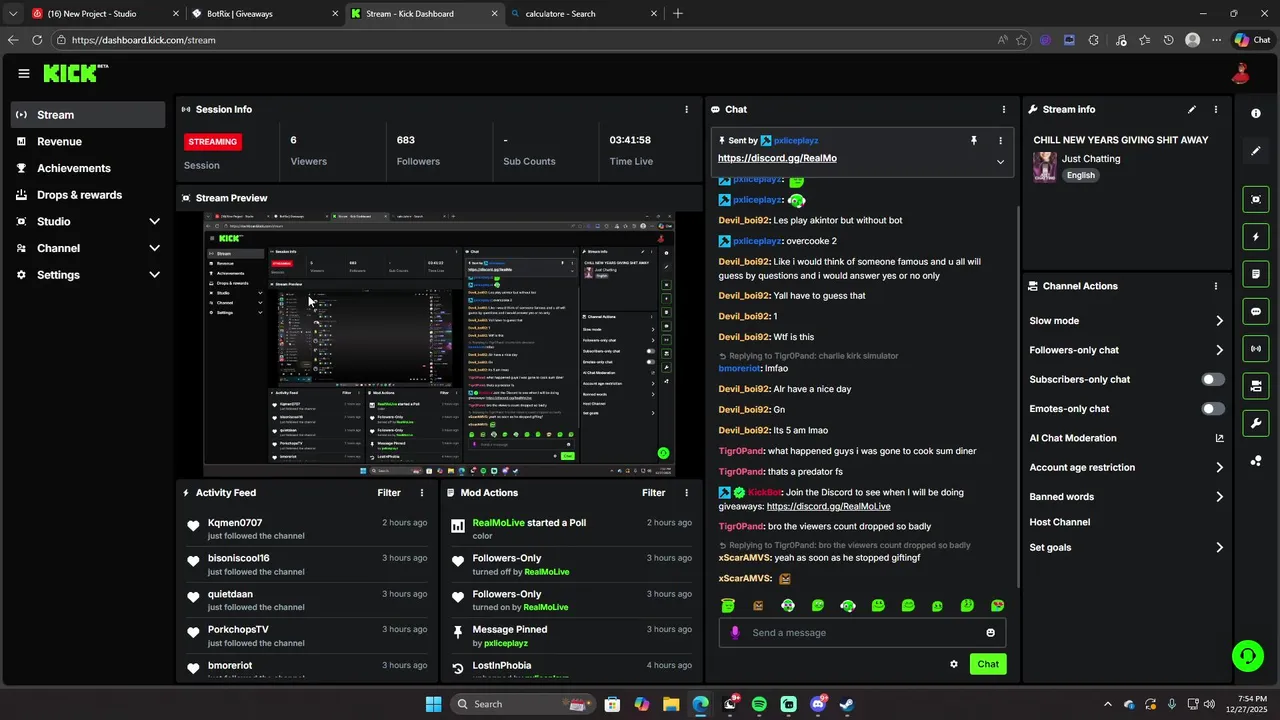Click the browser address bar URL
1280x720 pixels.
click(143, 40)
